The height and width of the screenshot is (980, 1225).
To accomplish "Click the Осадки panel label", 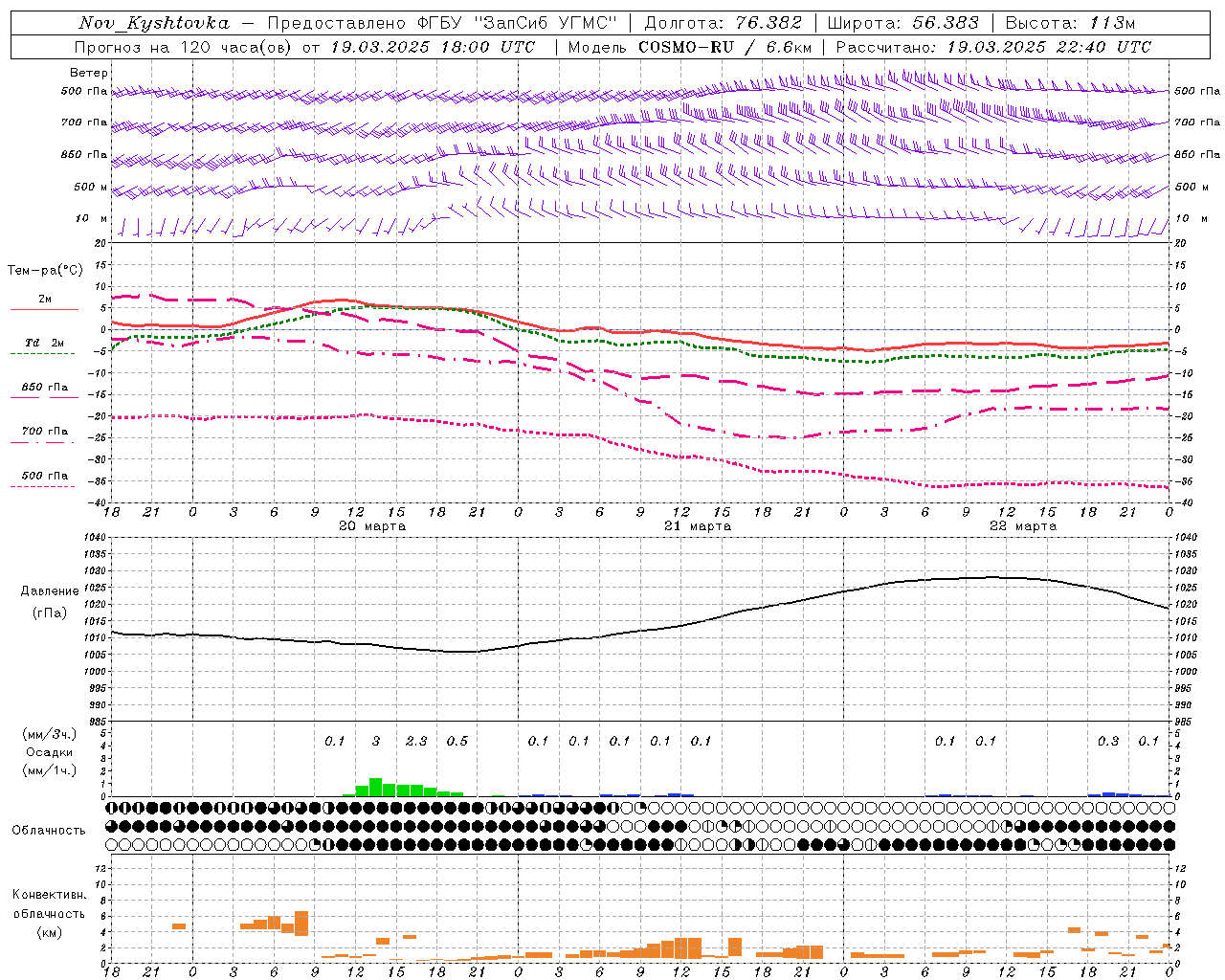I will coord(50,752).
